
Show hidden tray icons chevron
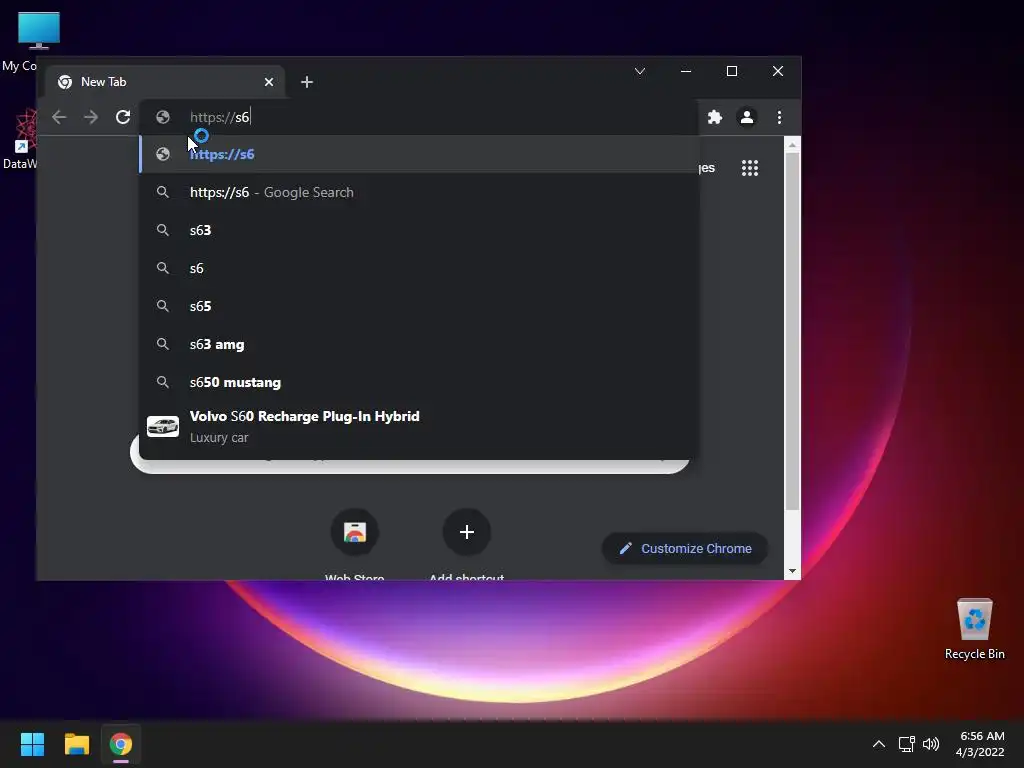pos(879,744)
